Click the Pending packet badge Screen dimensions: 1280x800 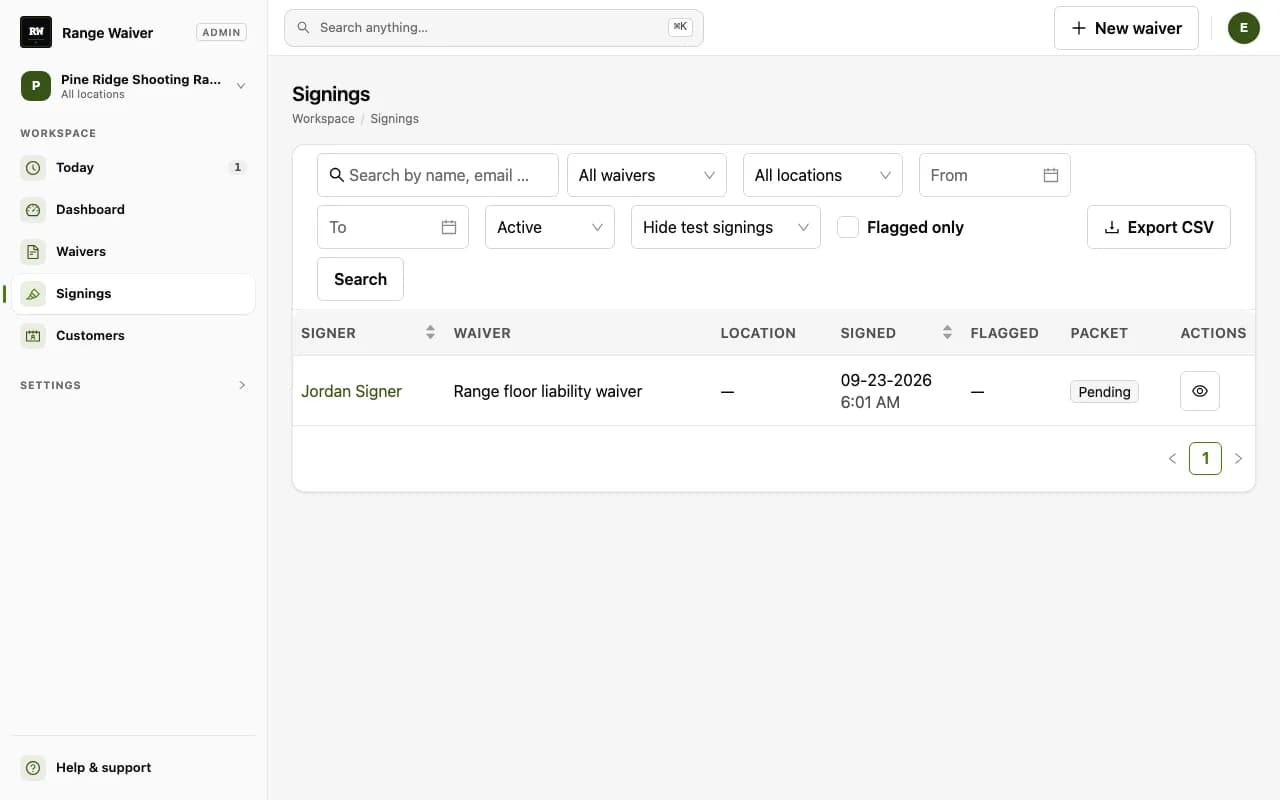1104,392
